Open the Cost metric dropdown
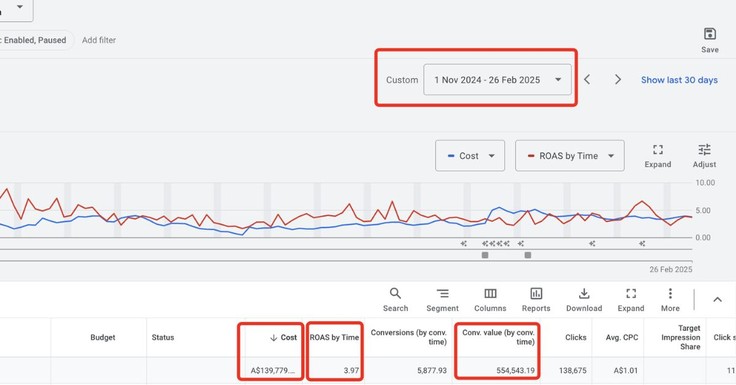 click(x=470, y=156)
